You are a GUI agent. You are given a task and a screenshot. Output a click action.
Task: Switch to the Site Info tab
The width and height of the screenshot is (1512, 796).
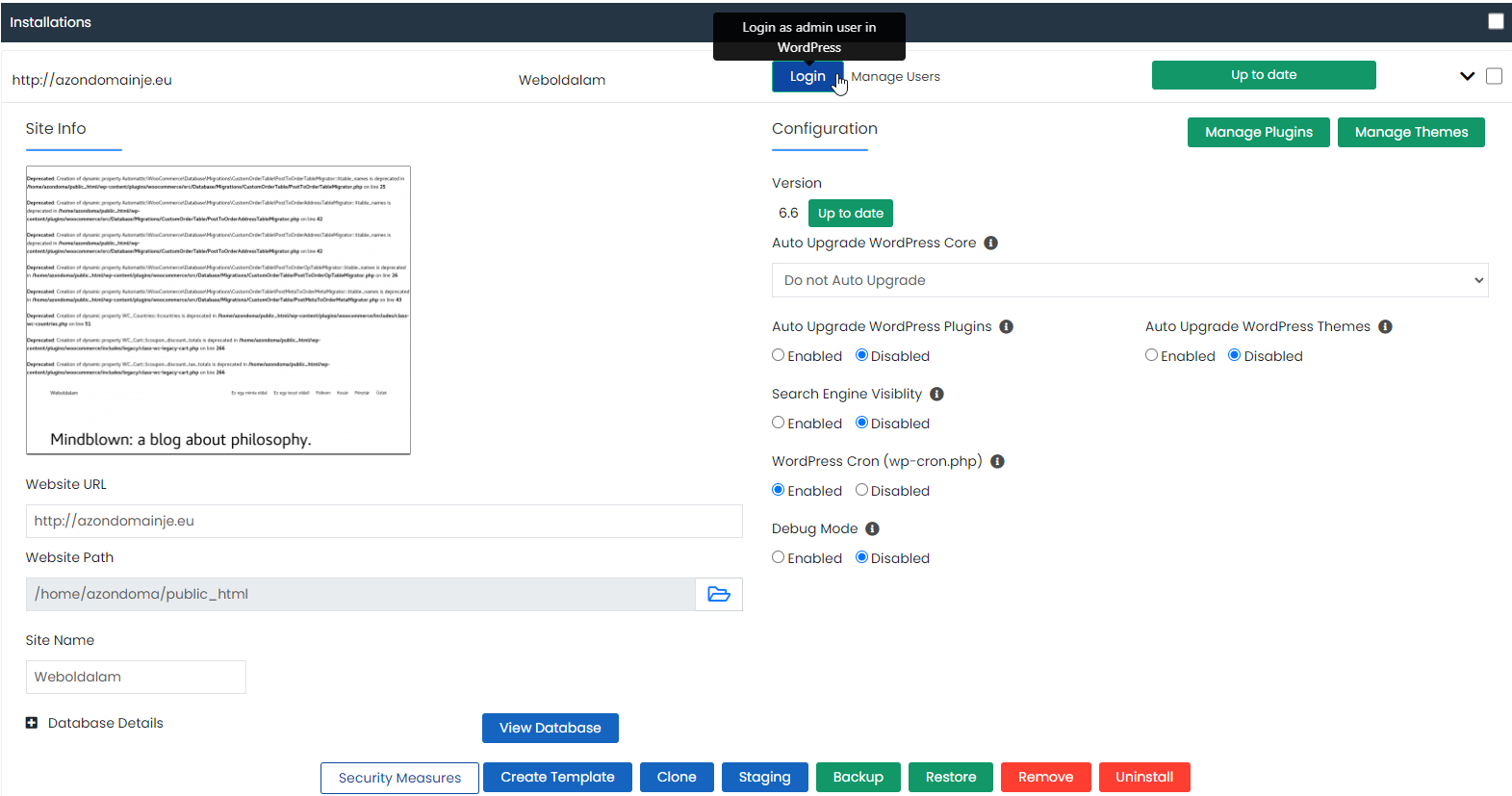56,129
